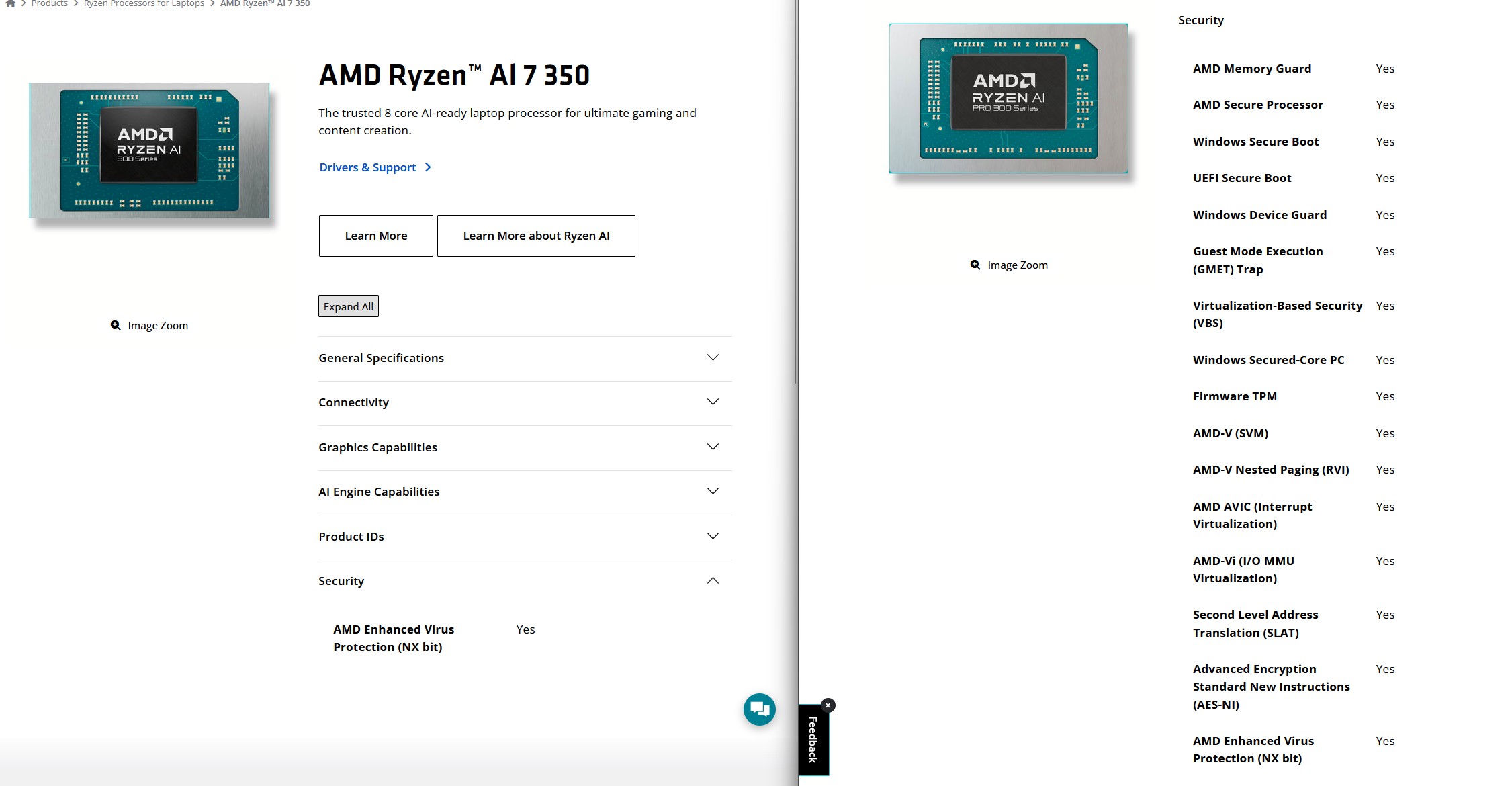
Task: Click UEFI Secure Boot label
Action: [x=1242, y=178]
